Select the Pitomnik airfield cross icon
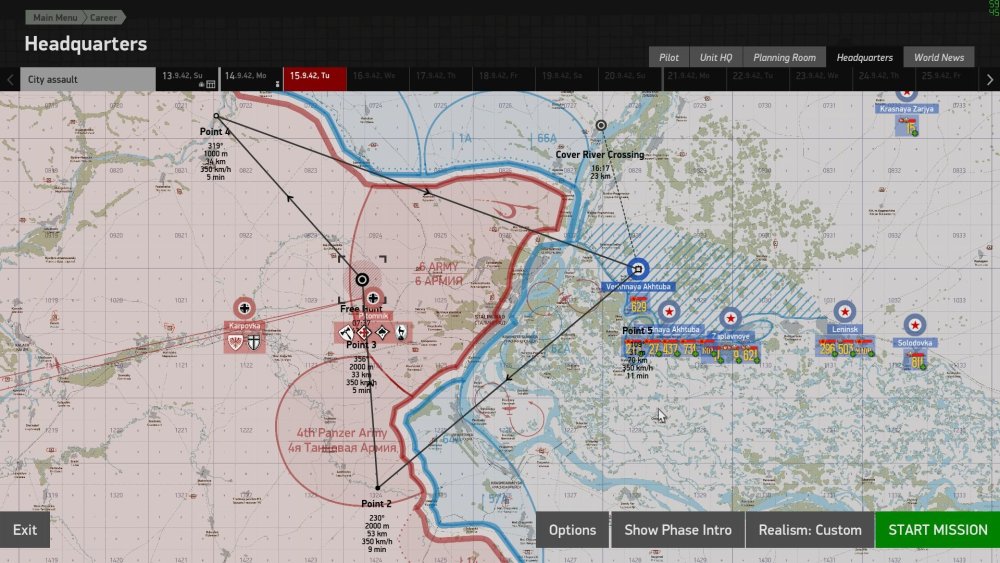This screenshot has height=563, width=1000. point(372,298)
